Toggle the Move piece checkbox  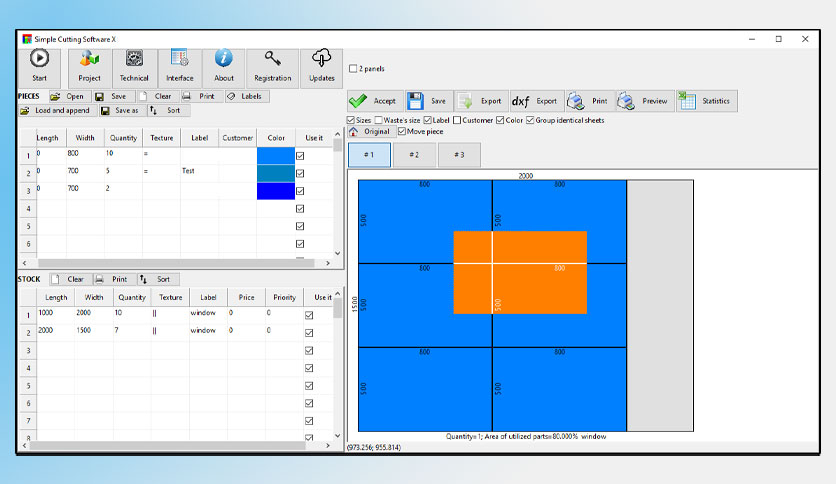[x=402, y=131]
